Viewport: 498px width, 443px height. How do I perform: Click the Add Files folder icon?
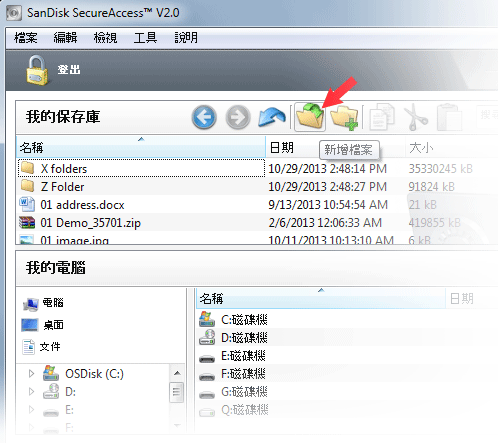(310, 117)
